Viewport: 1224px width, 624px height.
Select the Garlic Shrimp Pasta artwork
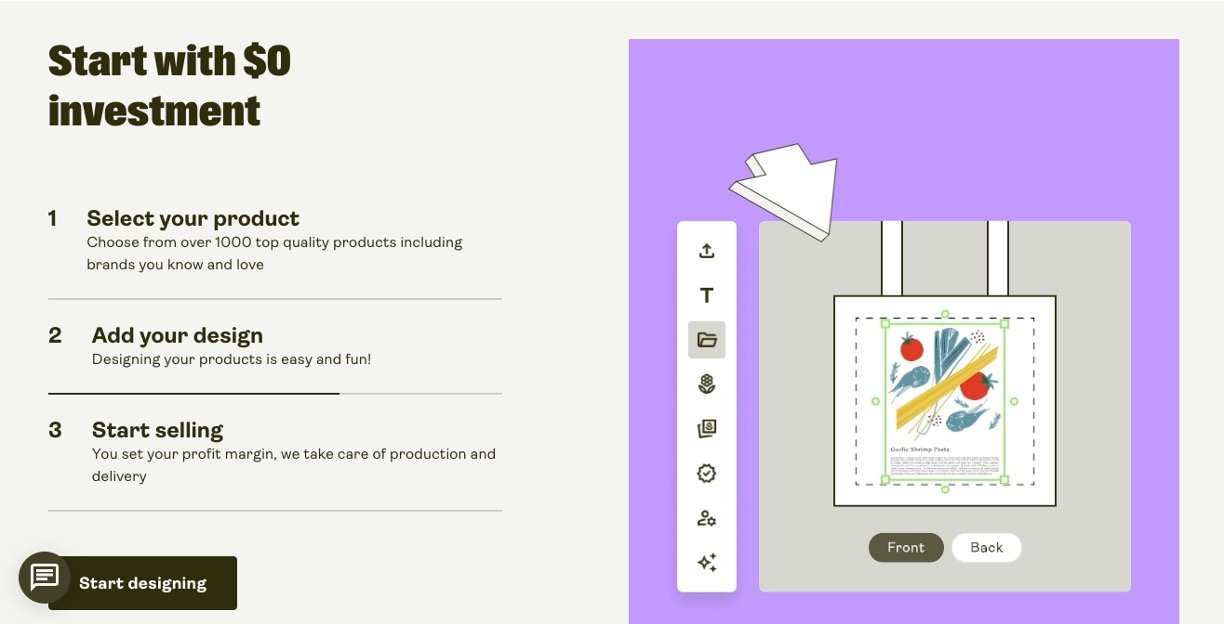944,402
